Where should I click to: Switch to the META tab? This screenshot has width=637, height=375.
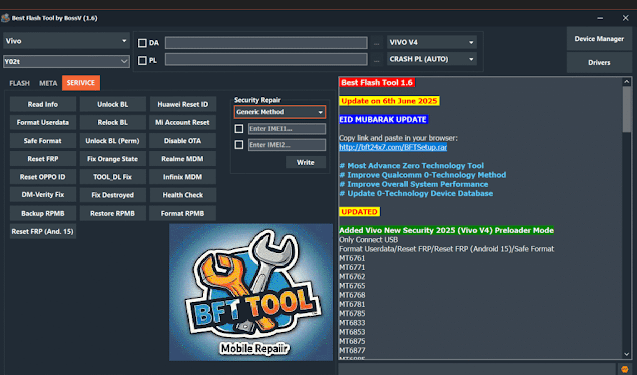48,83
